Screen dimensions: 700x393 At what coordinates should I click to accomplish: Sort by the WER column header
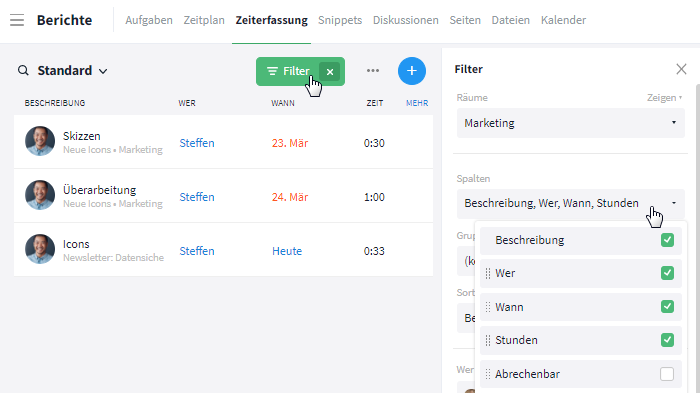187,103
